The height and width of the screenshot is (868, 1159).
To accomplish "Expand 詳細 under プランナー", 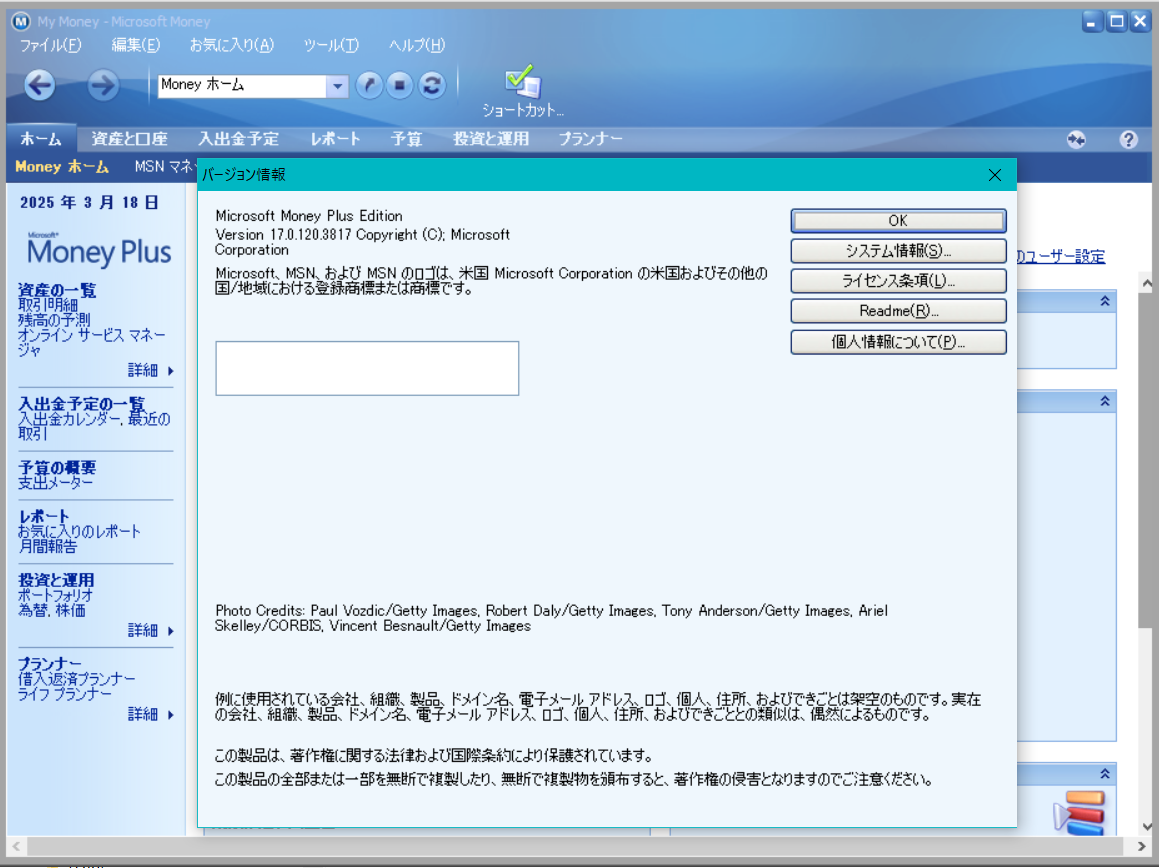I will 151,714.
